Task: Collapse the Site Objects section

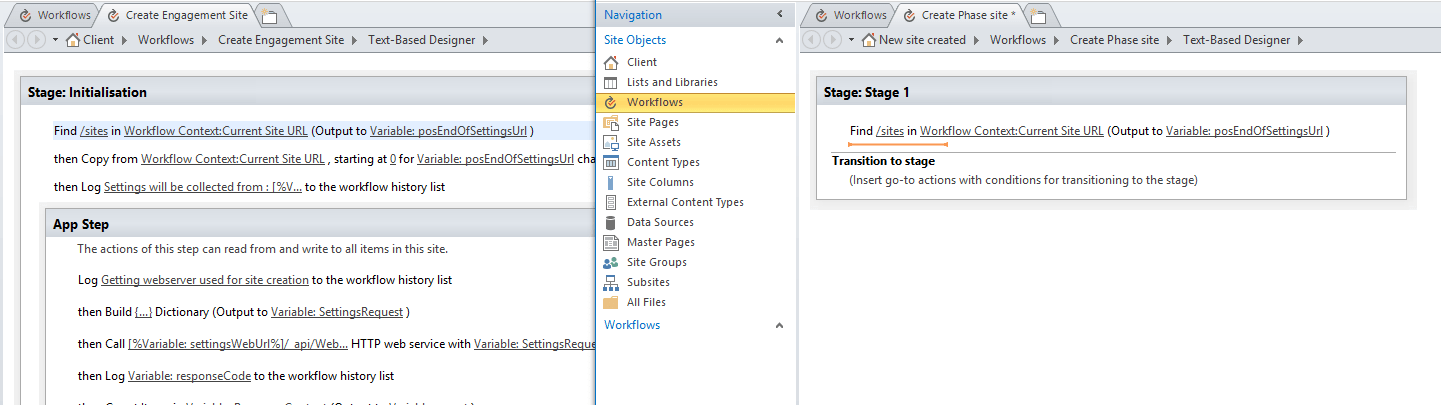Action: [x=780, y=41]
